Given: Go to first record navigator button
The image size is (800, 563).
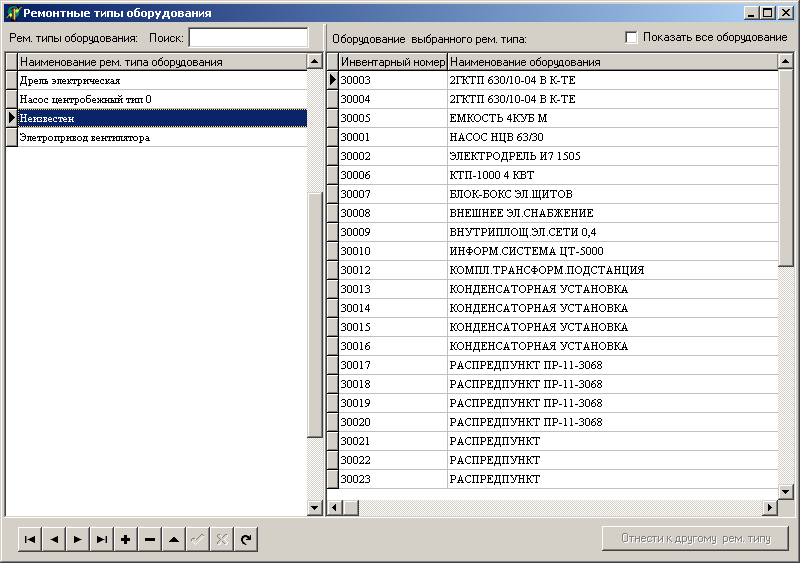Looking at the screenshot, I should [x=30, y=539].
